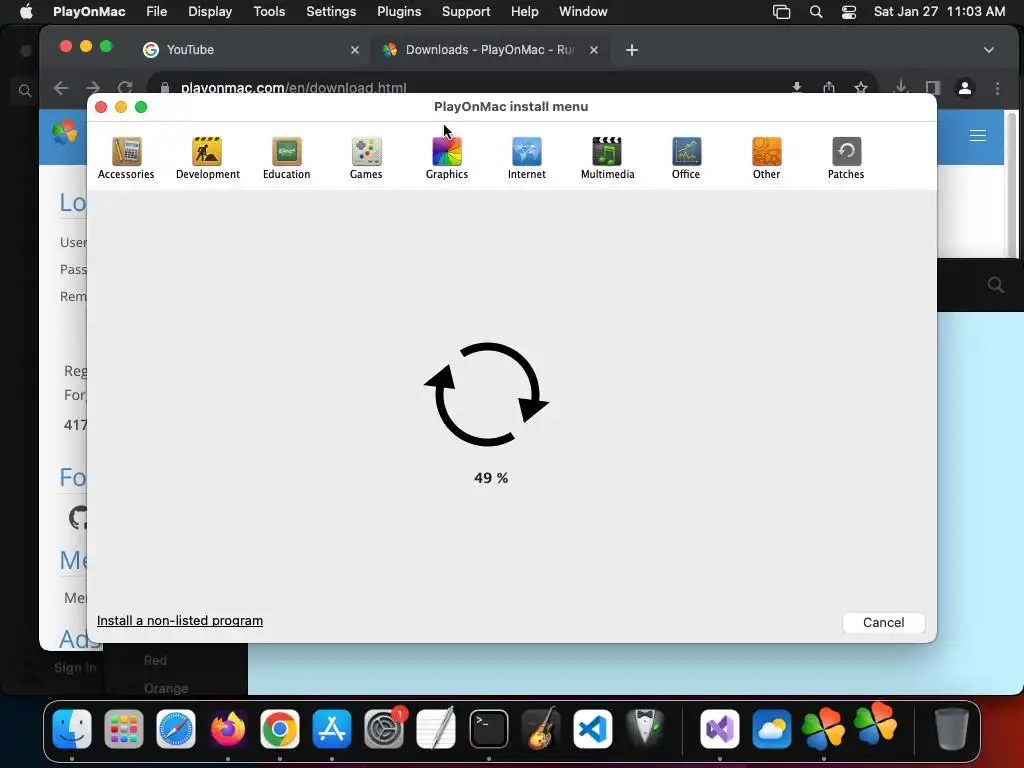1024x768 pixels.
Task: Open the Tools menu
Action: [269, 11]
